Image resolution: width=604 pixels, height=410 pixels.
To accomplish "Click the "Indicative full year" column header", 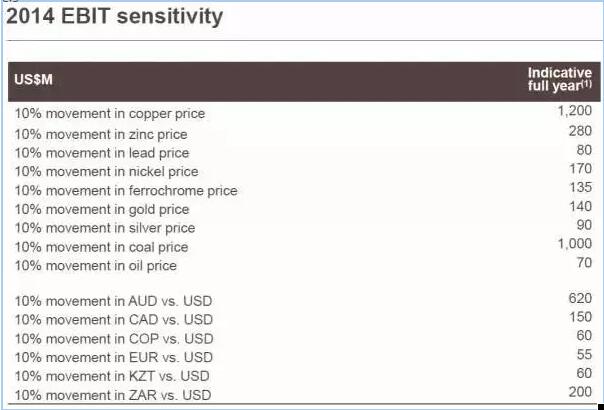I will [x=559, y=80].
